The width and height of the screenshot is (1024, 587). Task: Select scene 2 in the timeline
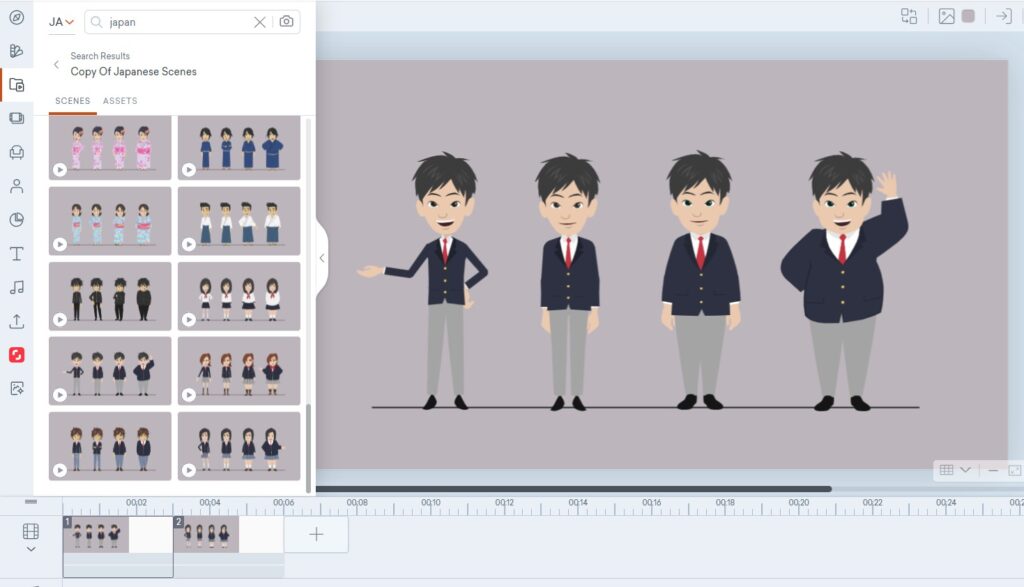point(206,534)
